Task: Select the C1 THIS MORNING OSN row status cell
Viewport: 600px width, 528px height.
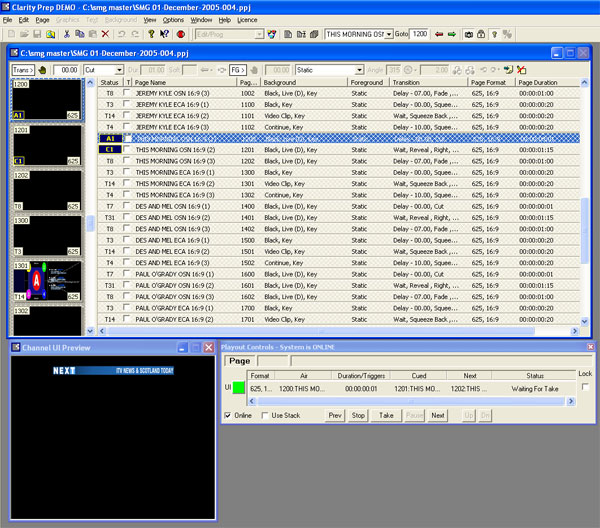Action: [110, 150]
